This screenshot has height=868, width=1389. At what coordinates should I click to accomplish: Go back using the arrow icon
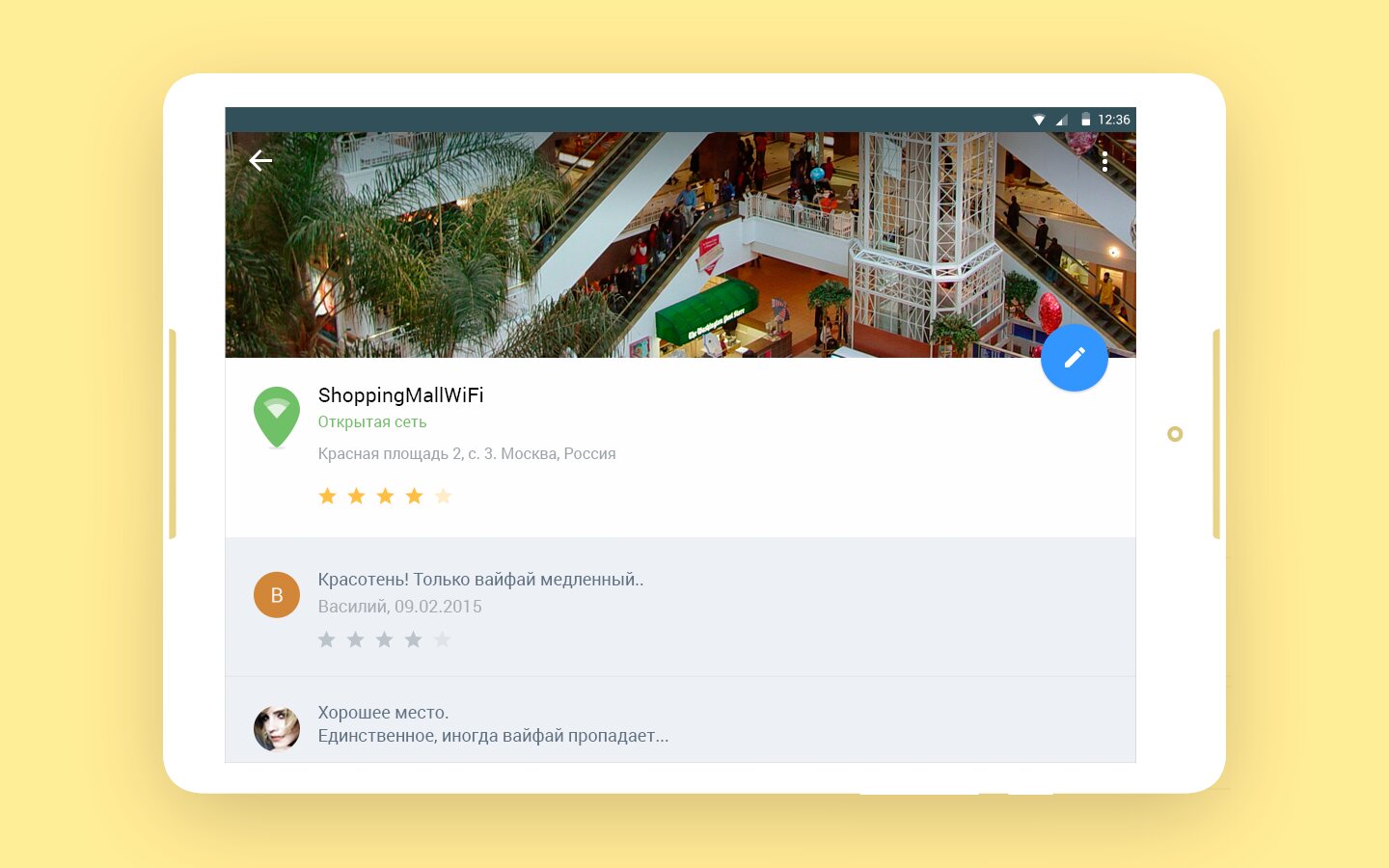[260, 160]
